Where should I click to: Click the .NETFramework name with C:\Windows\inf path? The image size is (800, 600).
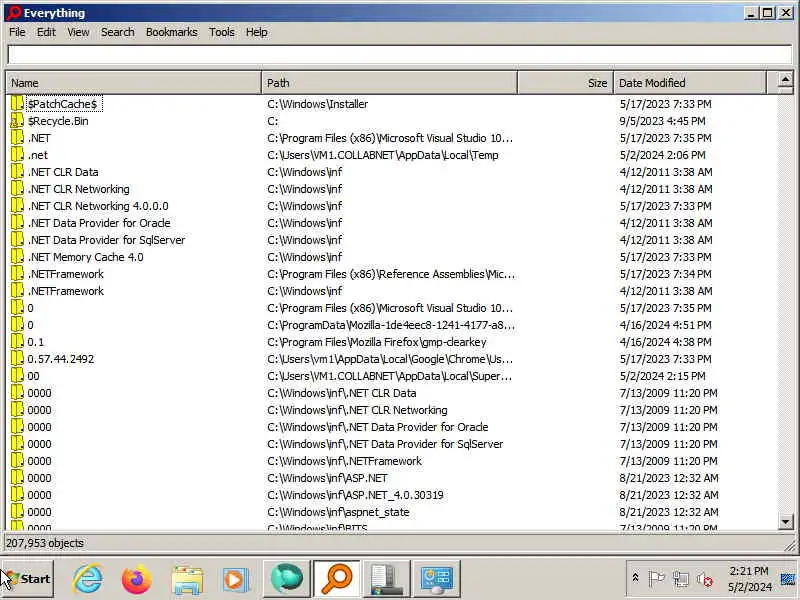(x=66, y=291)
